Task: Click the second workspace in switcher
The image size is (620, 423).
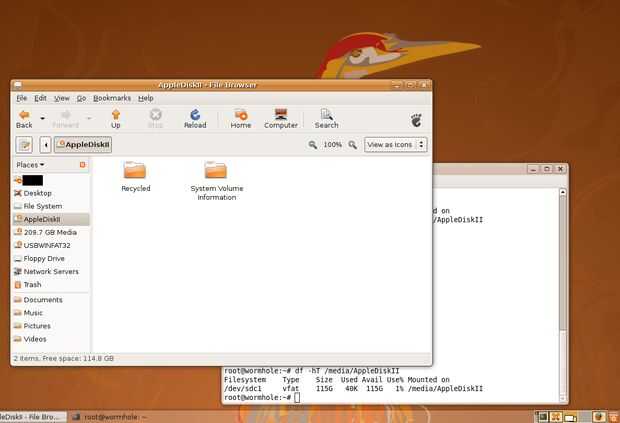Action: [556, 417]
